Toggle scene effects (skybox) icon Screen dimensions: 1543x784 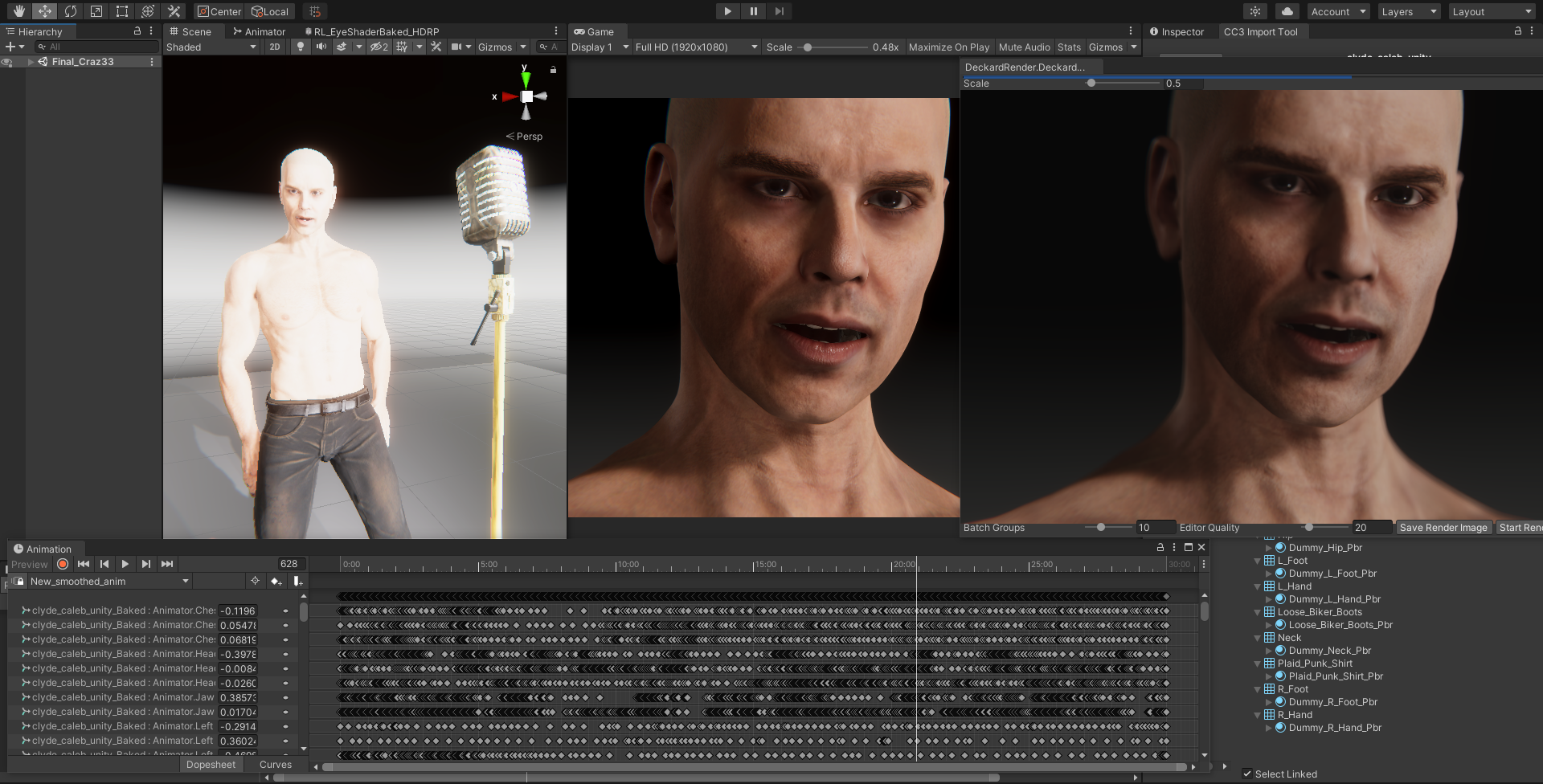342,47
